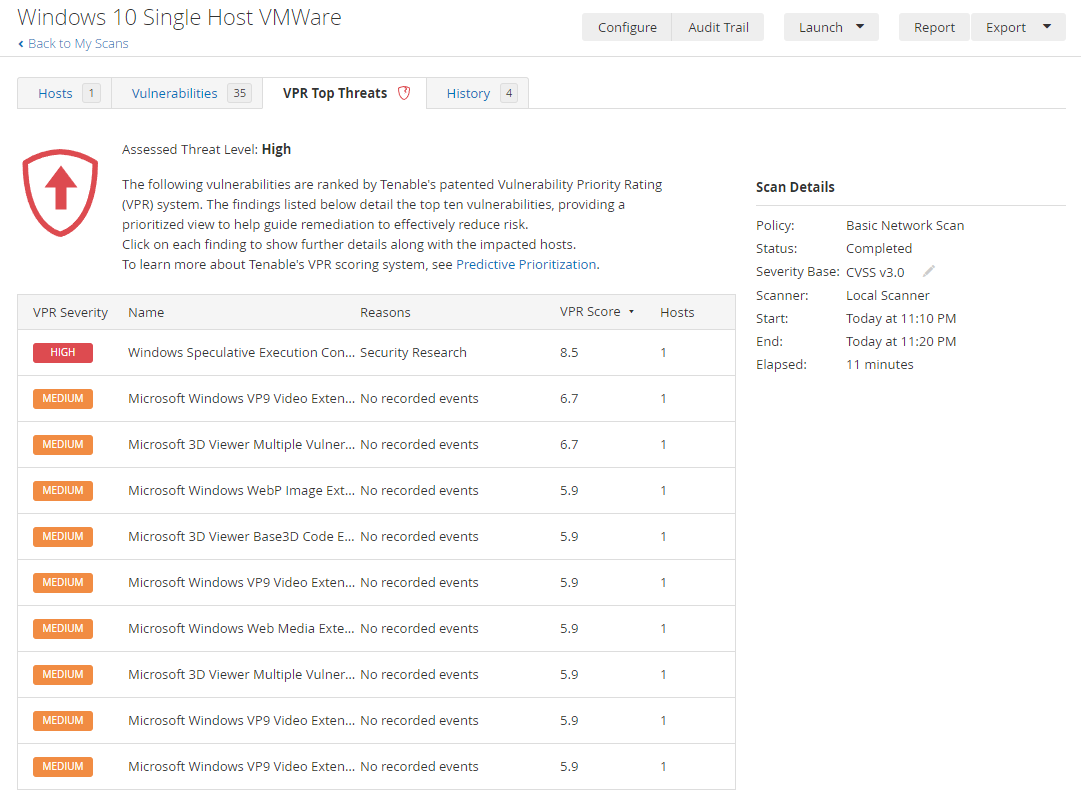Click the Basic Network Scan policy value
This screenshot has width=1081, height=802.
click(x=905, y=225)
